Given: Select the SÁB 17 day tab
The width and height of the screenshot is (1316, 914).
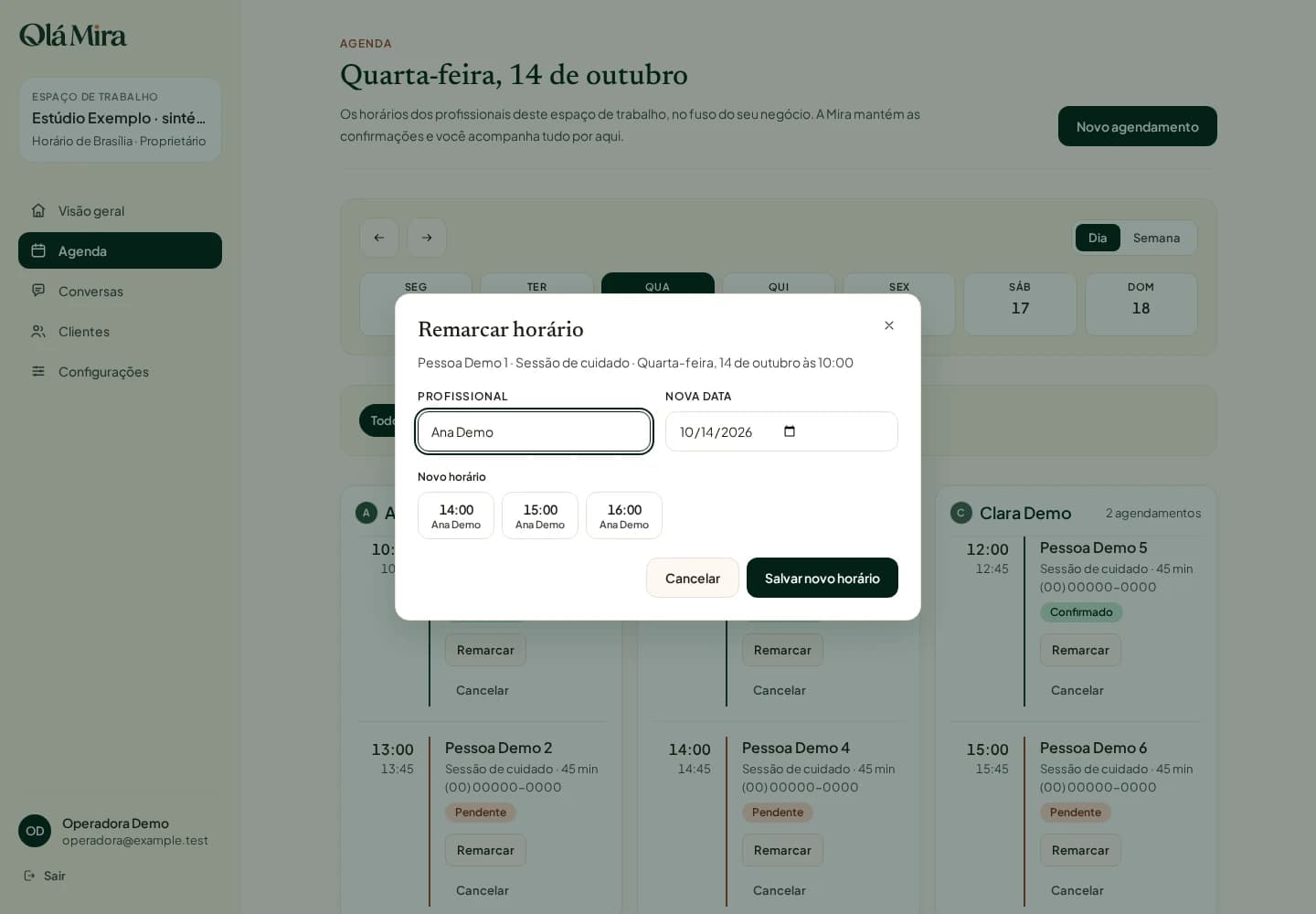Looking at the screenshot, I should (x=1020, y=304).
